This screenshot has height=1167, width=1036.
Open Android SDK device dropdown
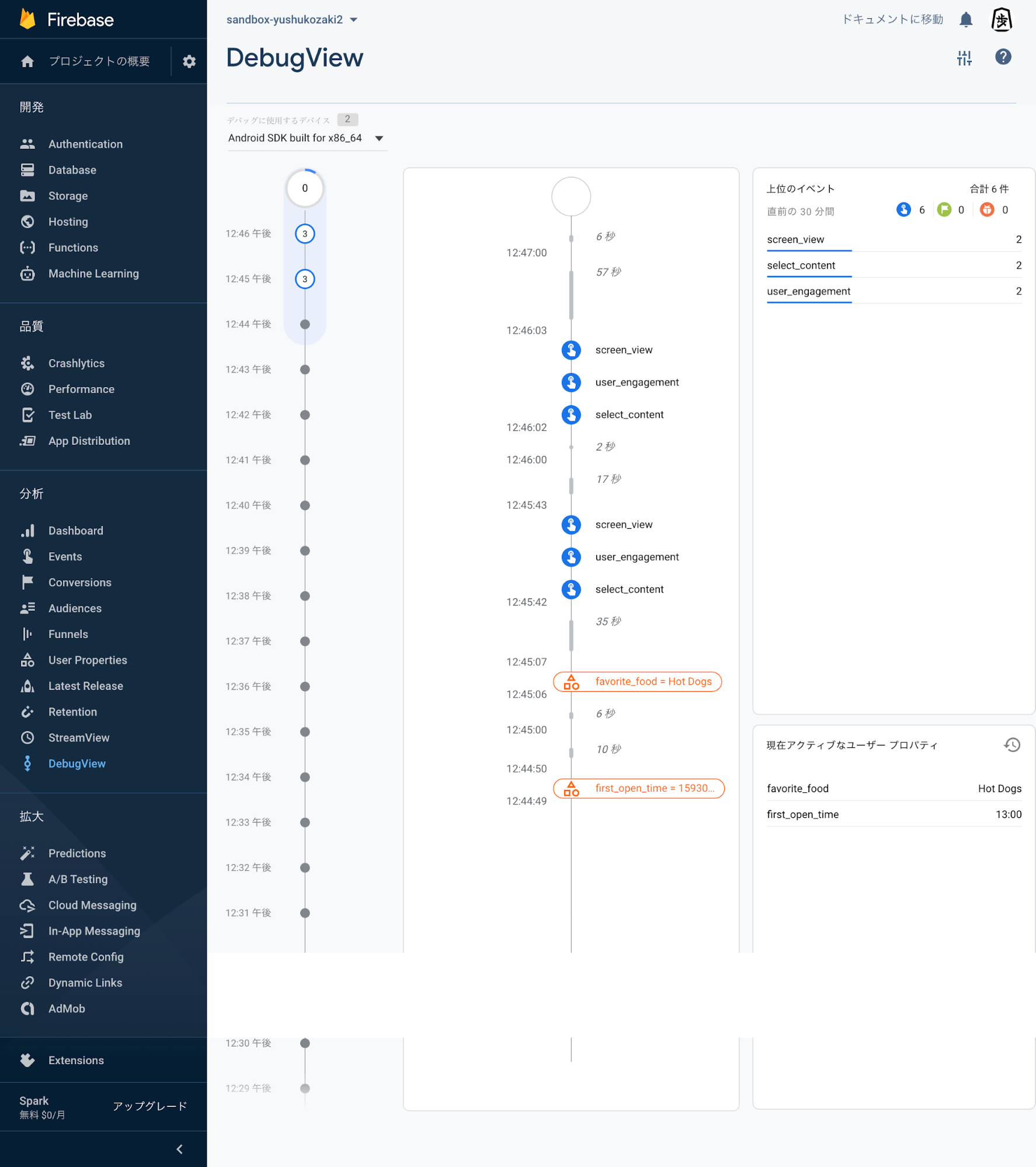(x=307, y=138)
